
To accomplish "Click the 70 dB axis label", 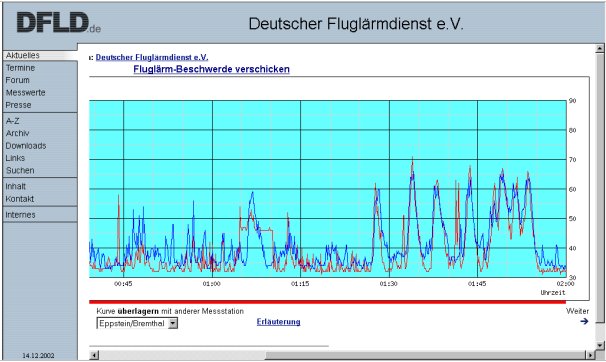I will (572, 160).
